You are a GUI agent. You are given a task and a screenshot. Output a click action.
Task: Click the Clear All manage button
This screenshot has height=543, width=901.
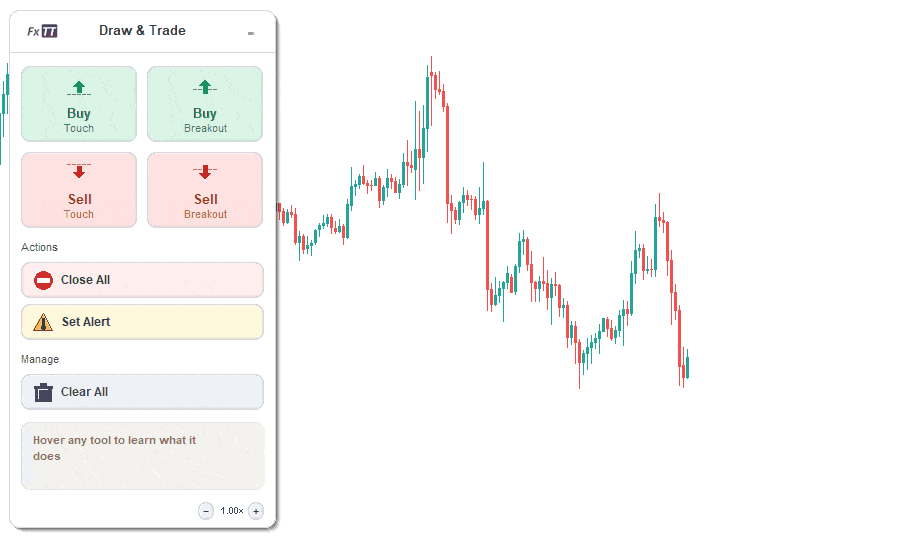tap(143, 392)
